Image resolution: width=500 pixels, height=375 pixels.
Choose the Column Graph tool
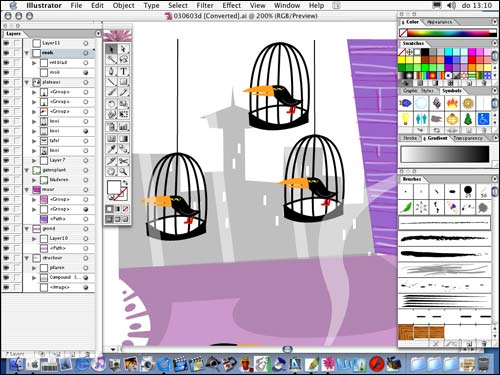tap(123, 127)
